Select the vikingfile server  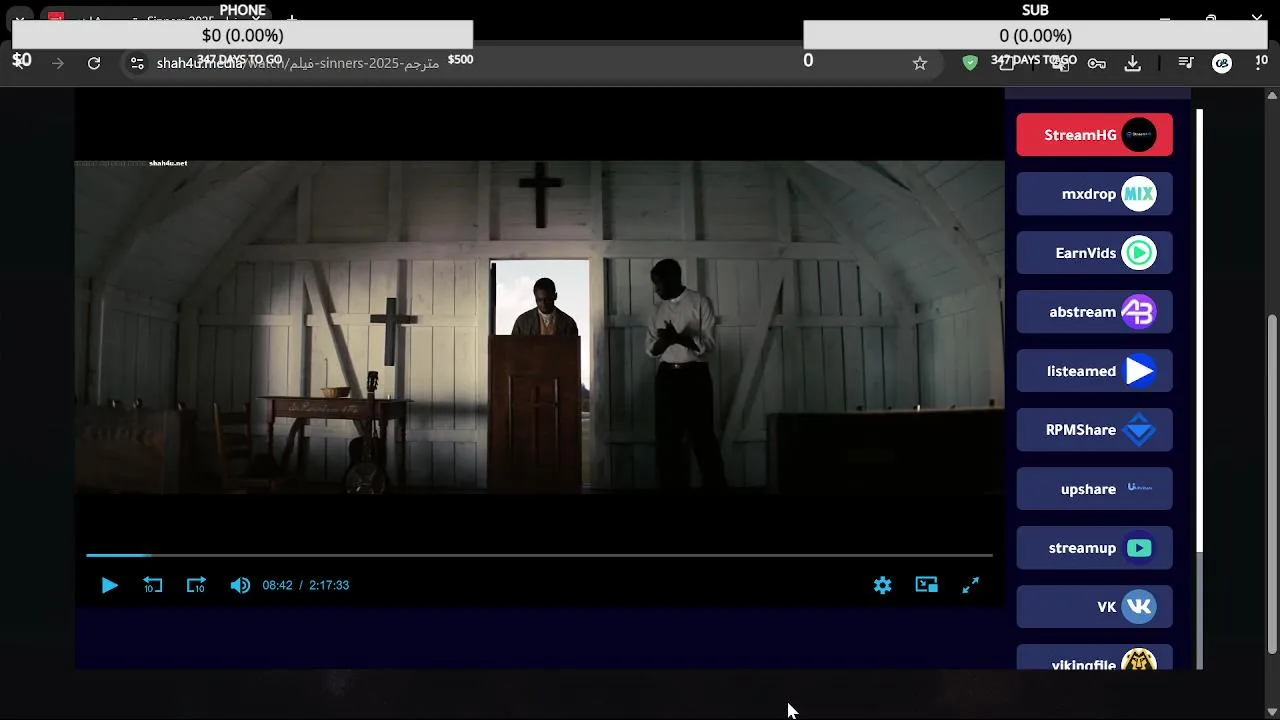coord(1094,658)
